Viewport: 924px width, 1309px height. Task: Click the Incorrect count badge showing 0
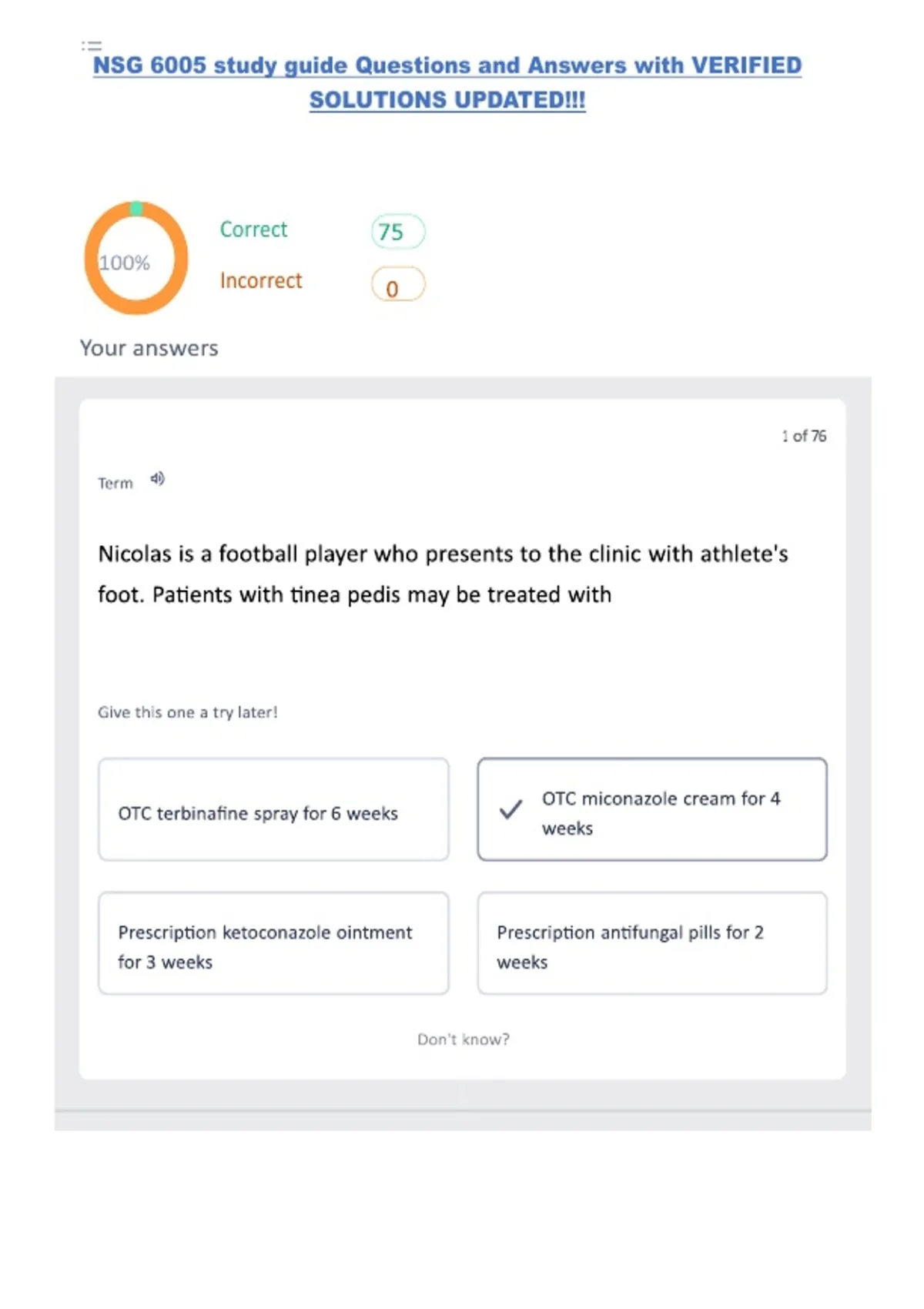397,285
